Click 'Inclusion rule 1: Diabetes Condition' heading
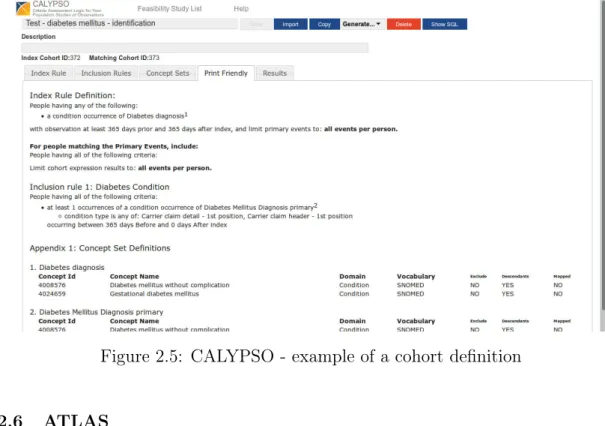This screenshot has height=426, width=605. pyautogui.click(x=100, y=187)
